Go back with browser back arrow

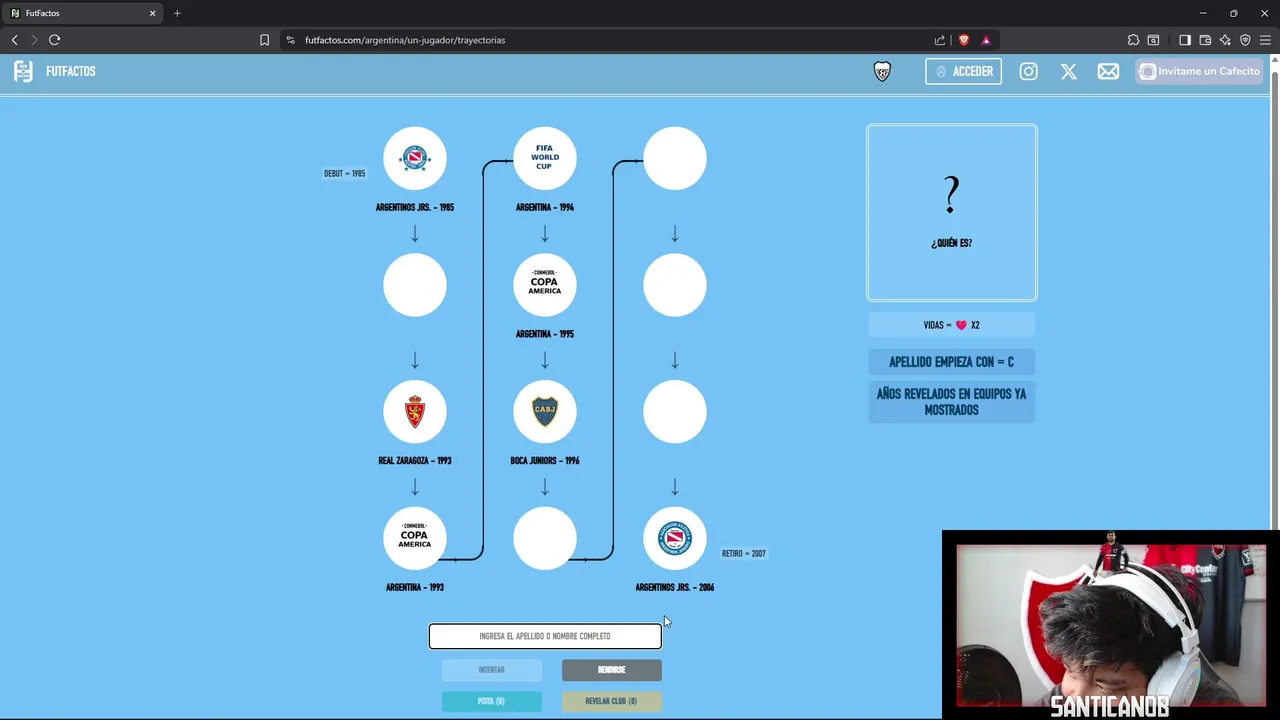coord(14,40)
